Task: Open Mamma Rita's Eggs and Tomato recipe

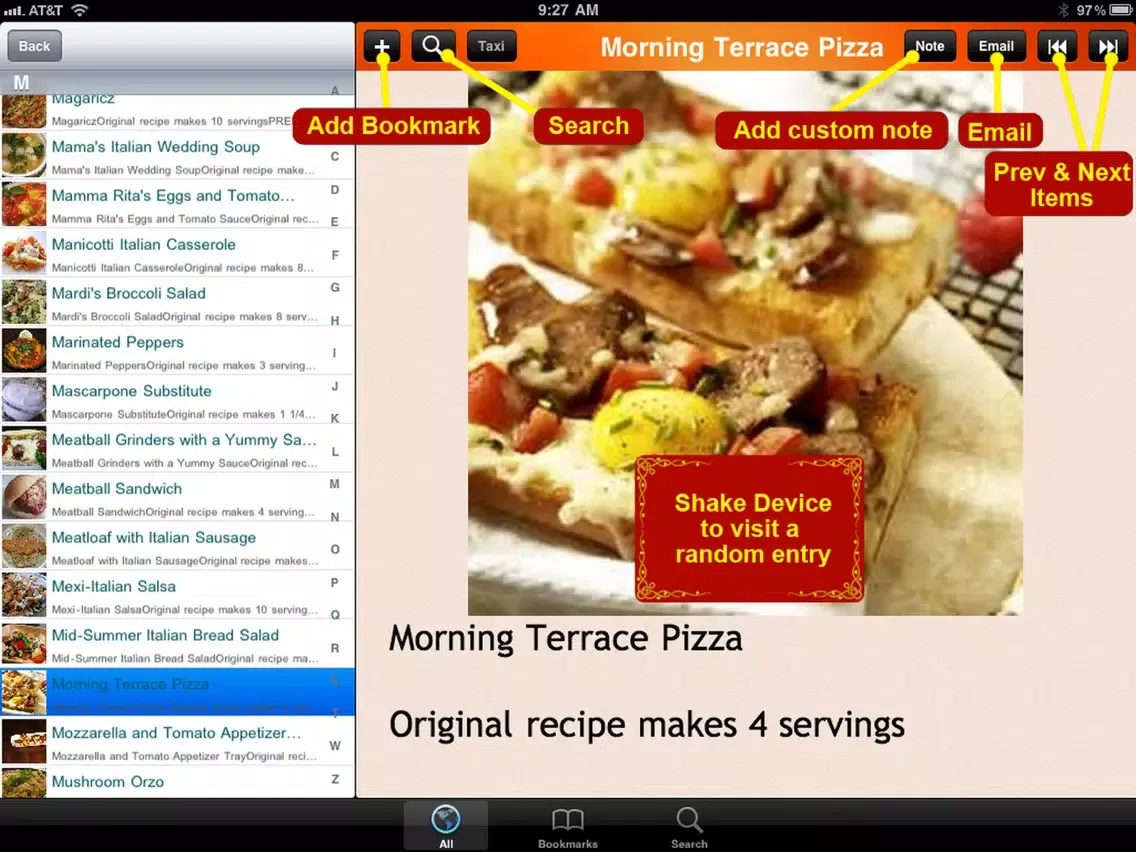Action: pos(178,205)
